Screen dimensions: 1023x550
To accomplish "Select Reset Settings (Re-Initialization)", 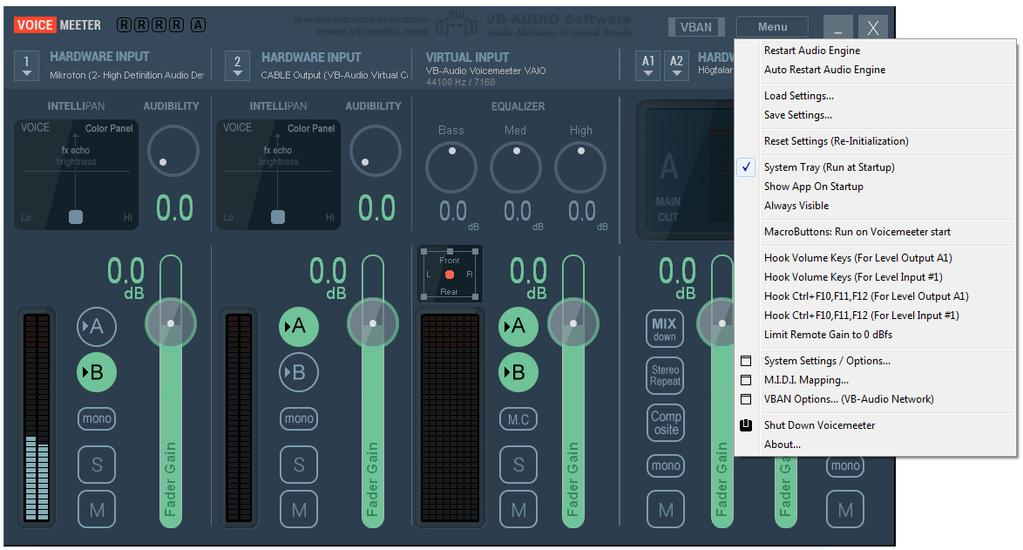I will (836, 141).
